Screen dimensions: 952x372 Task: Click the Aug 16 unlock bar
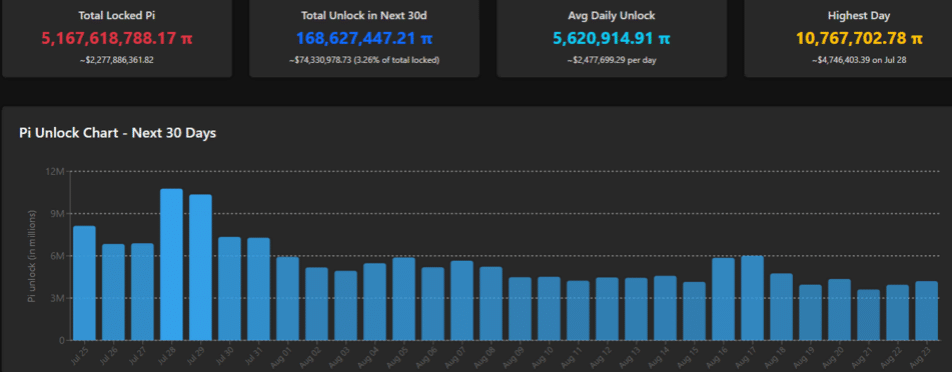click(724, 299)
